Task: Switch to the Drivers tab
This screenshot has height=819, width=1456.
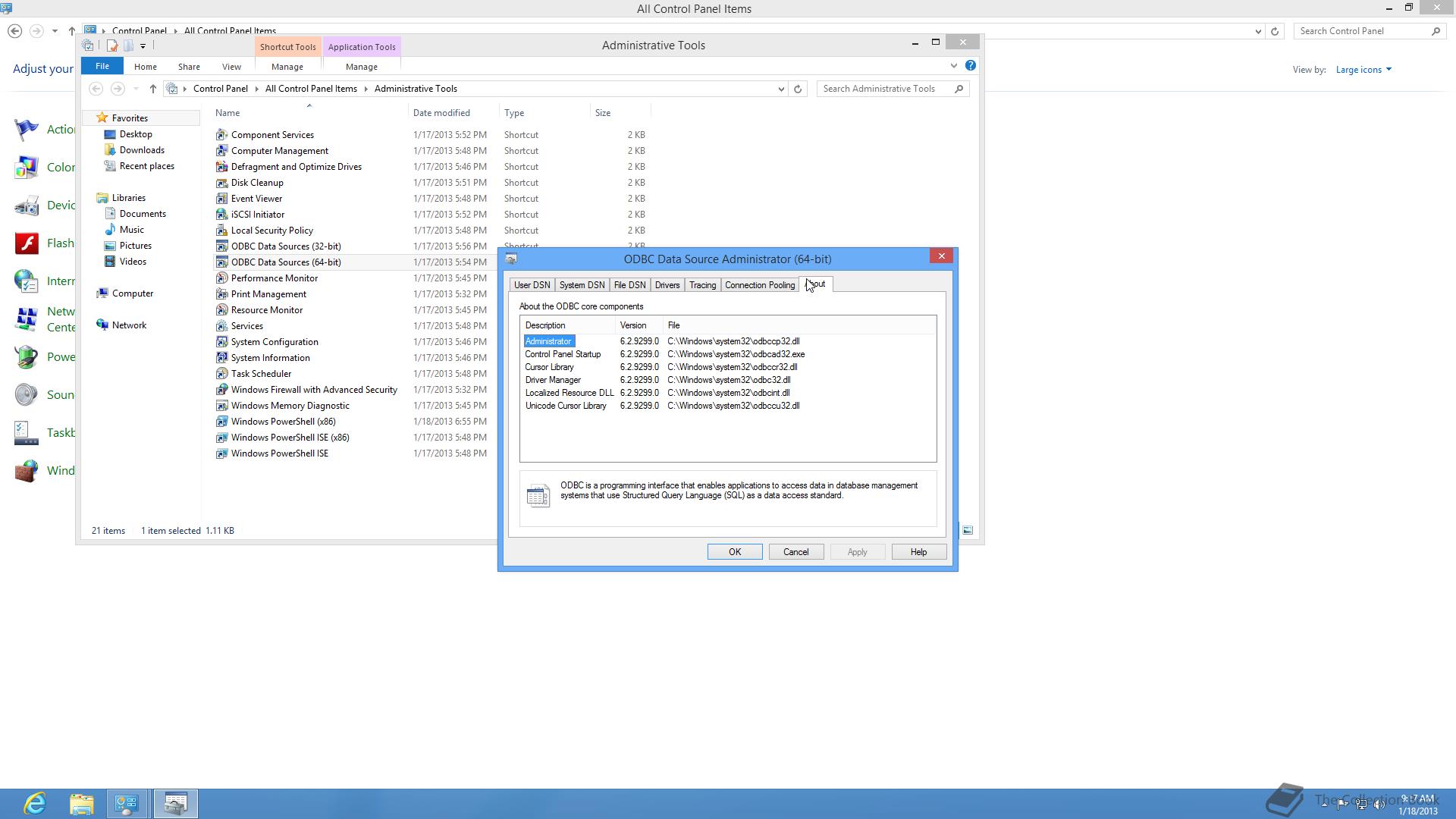Action: tap(667, 285)
